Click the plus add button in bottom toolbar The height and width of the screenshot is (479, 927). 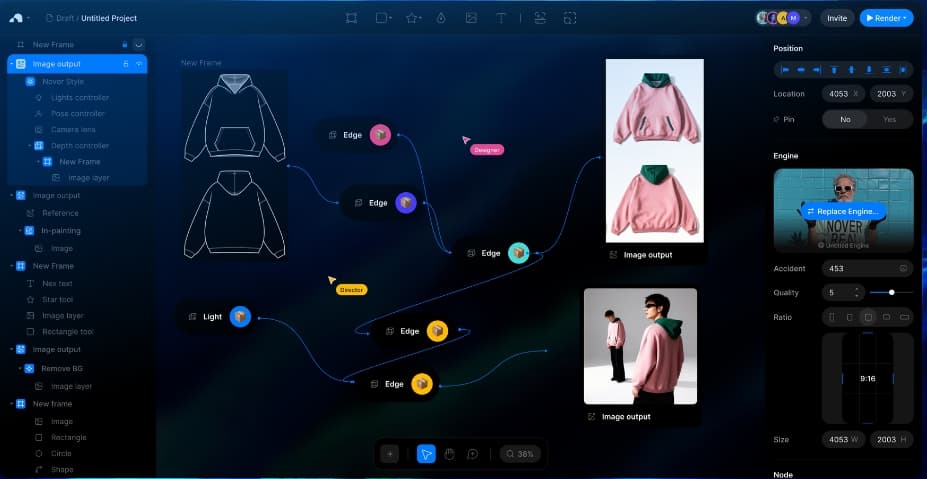tap(390, 454)
